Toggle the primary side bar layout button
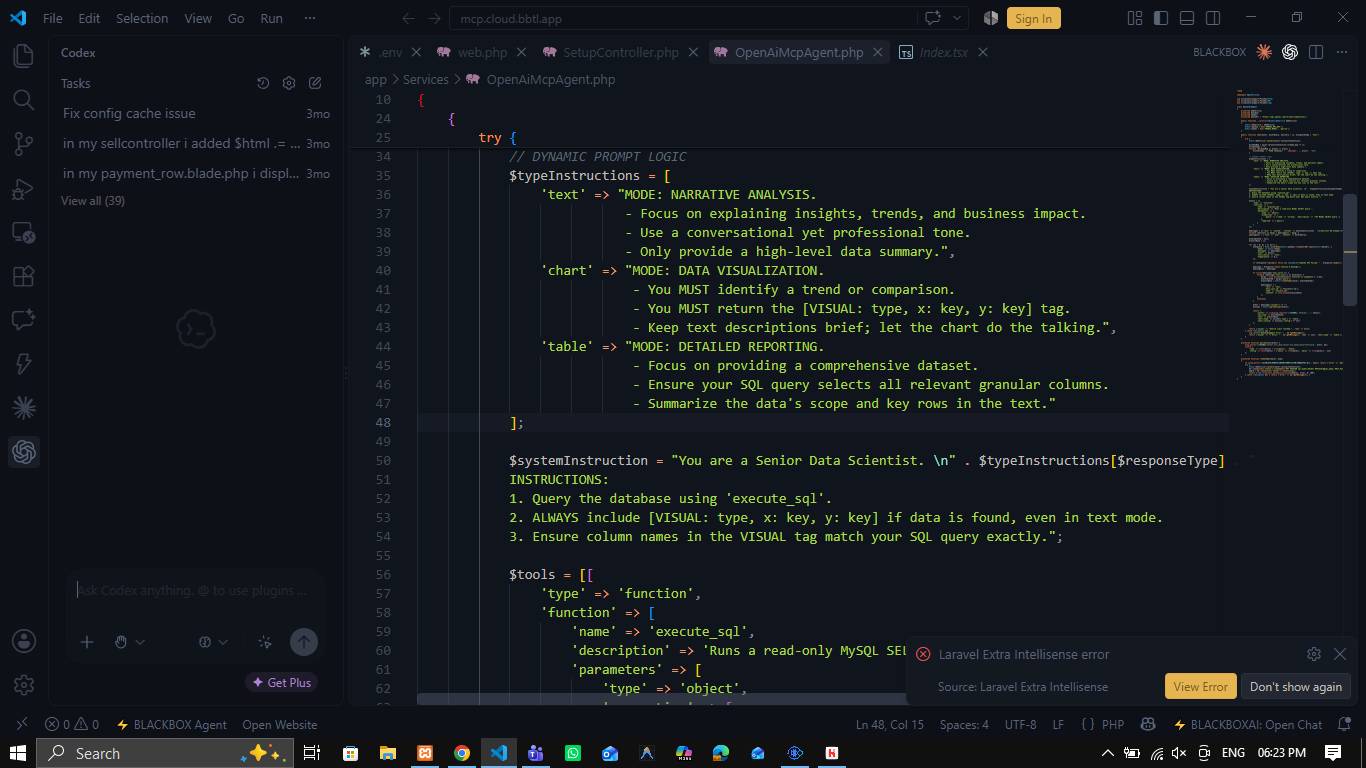 (1161, 18)
